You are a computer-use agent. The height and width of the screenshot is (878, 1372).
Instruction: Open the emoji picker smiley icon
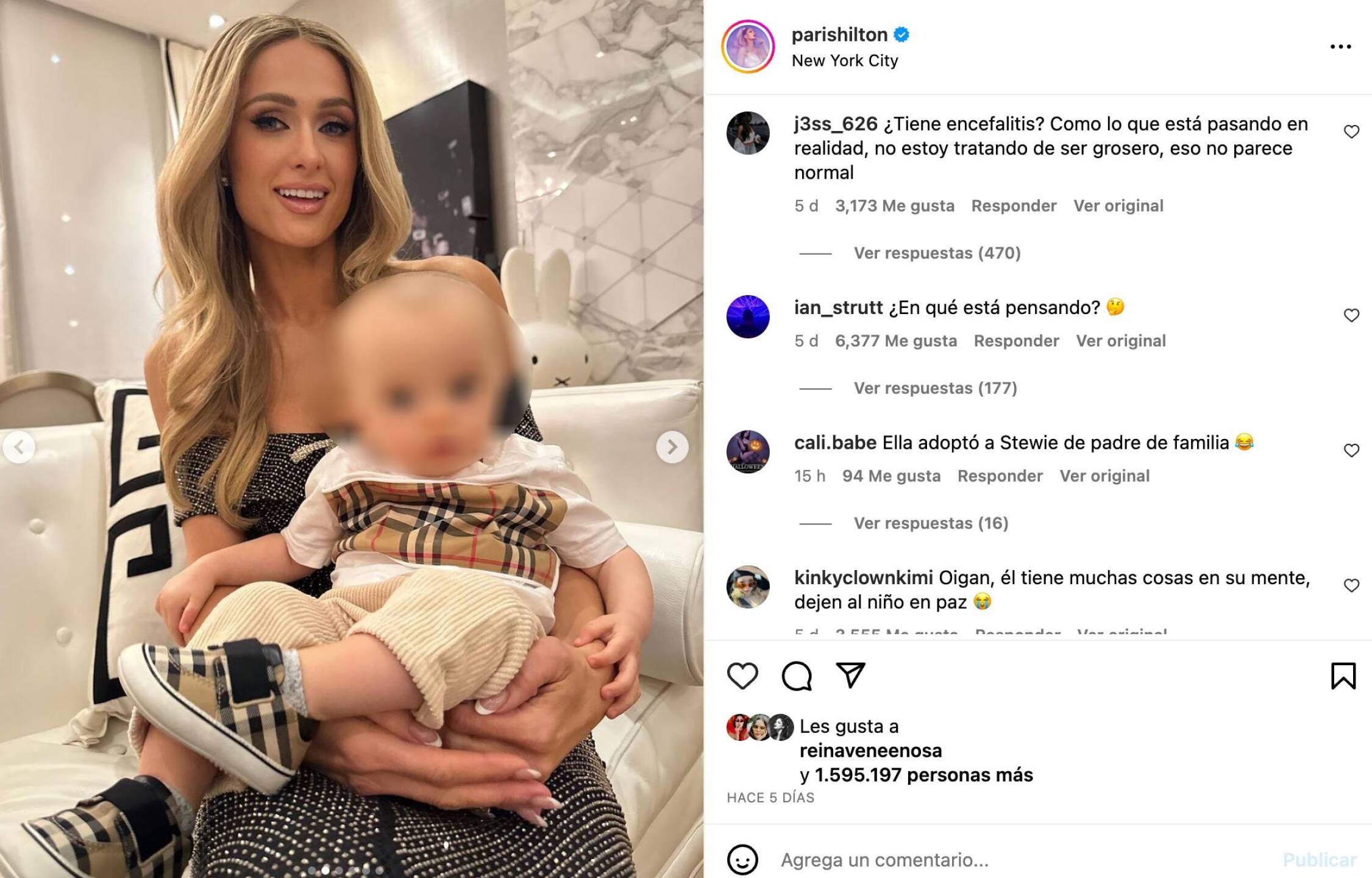pyautogui.click(x=742, y=860)
